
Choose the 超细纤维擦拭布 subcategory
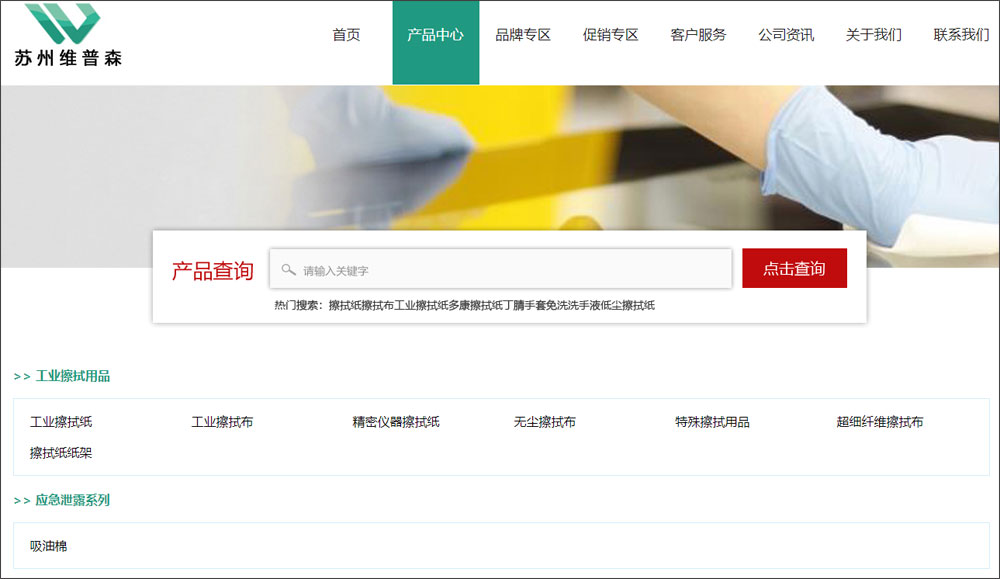(880, 422)
